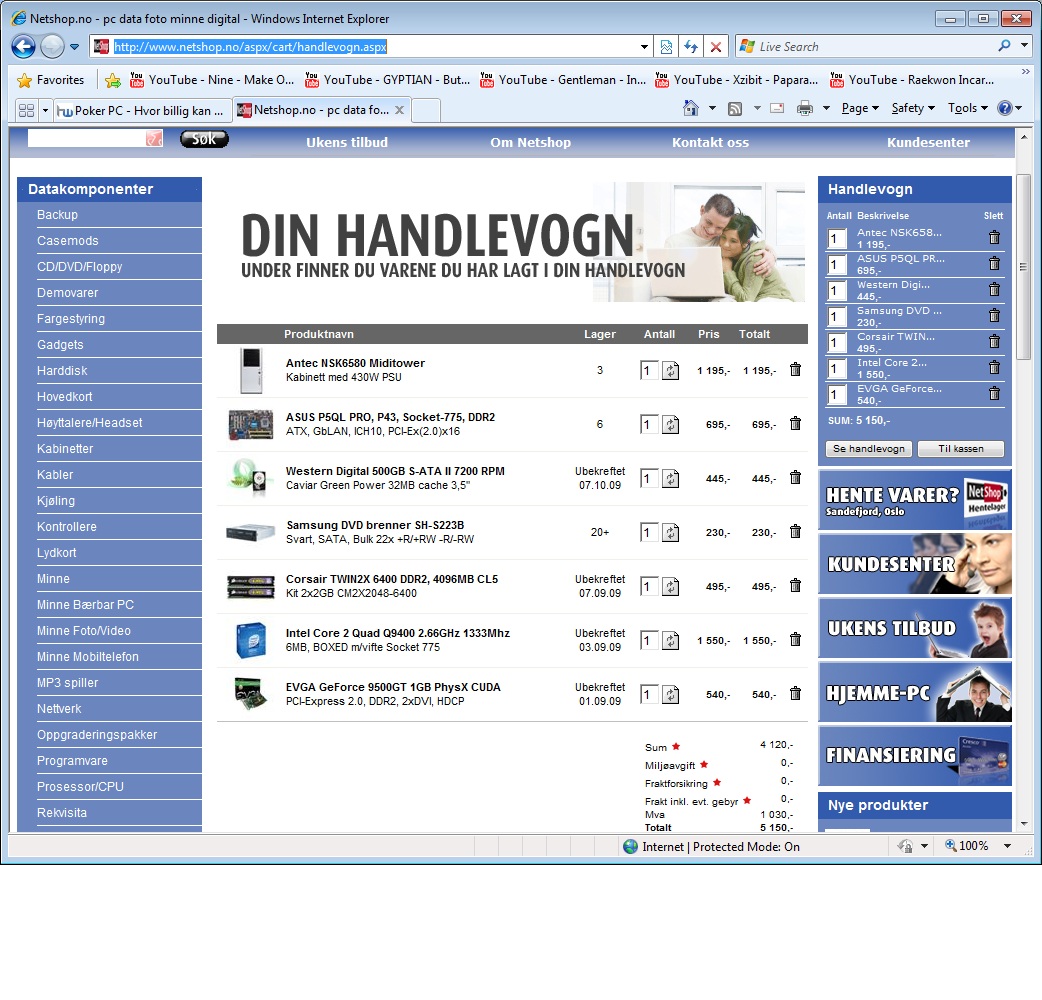Remove Samsung DVD brenner from main cart table
Screen dimensions: 1042x1000
(x=795, y=531)
